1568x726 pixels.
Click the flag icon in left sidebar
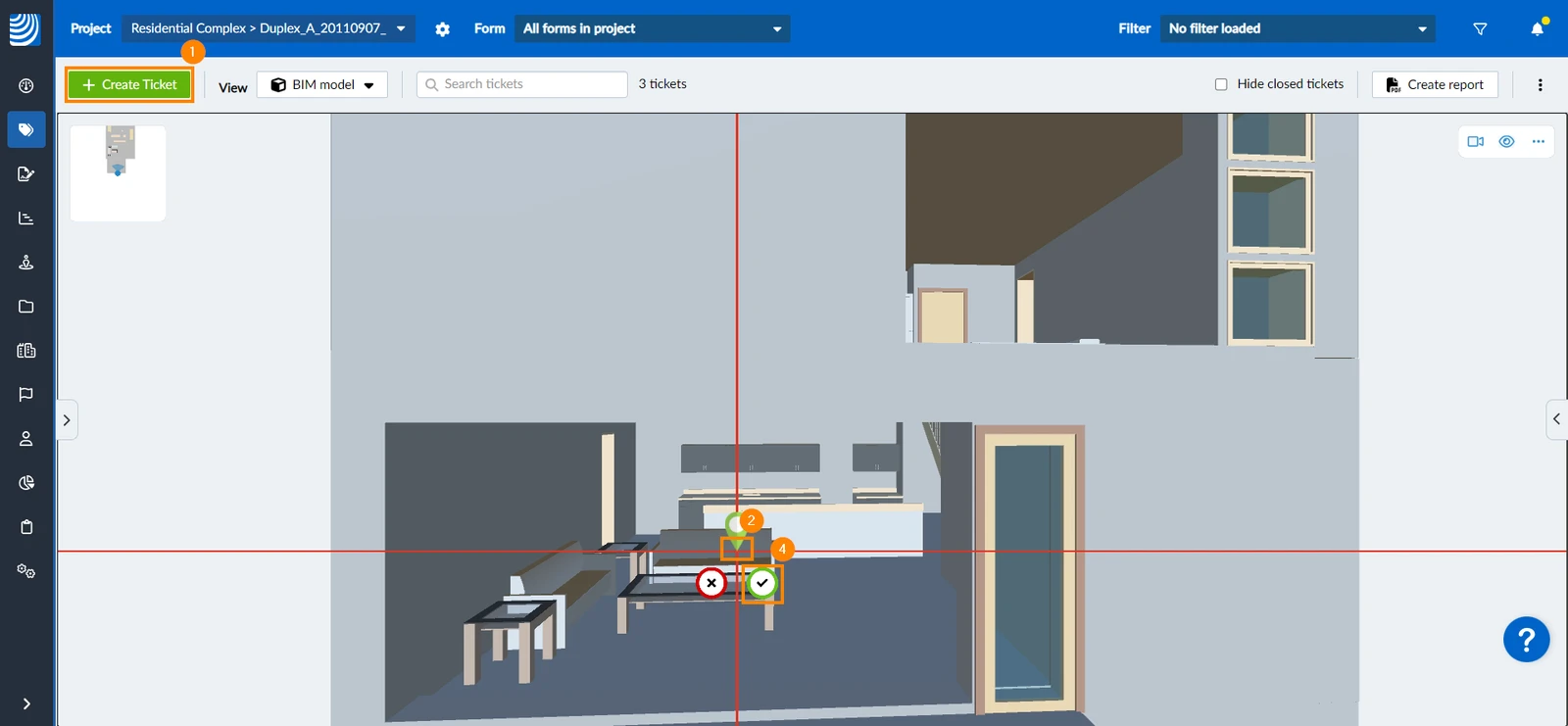click(x=26, y=395)
